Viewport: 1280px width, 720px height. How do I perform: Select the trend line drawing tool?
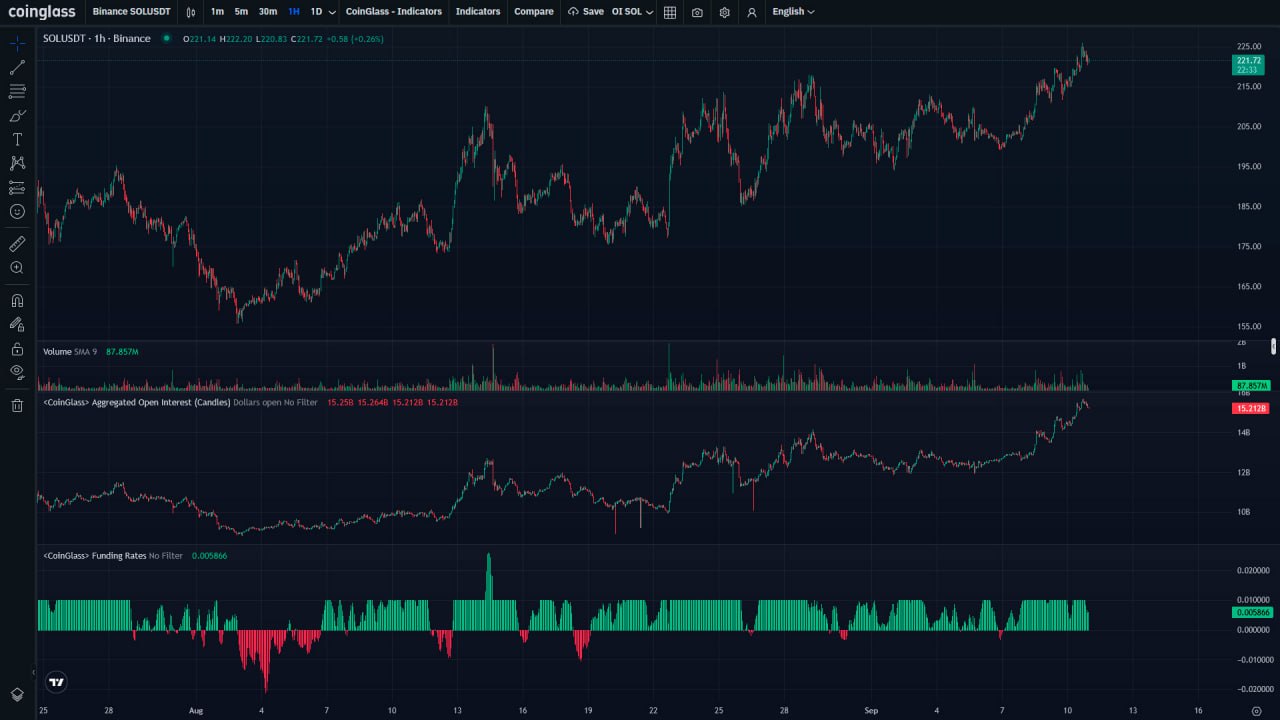(x=17, y=68)
